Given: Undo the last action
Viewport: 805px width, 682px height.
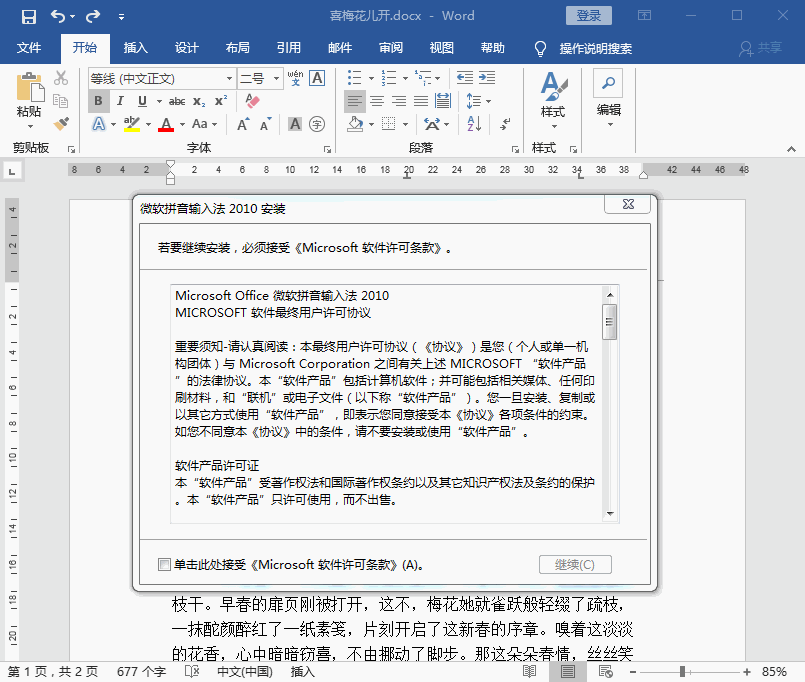Looking at the screenshot, I should (x=58, y=16).
